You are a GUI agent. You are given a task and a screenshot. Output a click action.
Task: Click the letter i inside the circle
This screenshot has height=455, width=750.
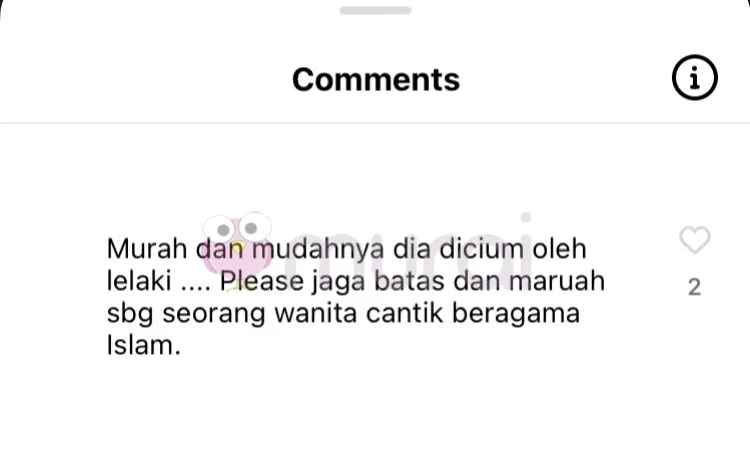tap(695, 78)
